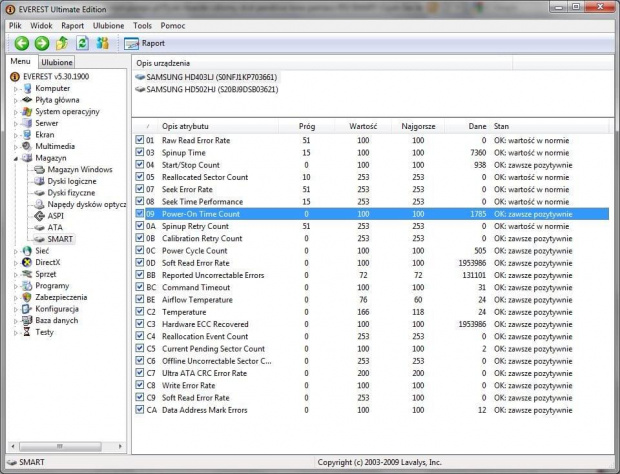
Task: Click the tree scrollbar right arrow
Action: (x=120, y=446)
